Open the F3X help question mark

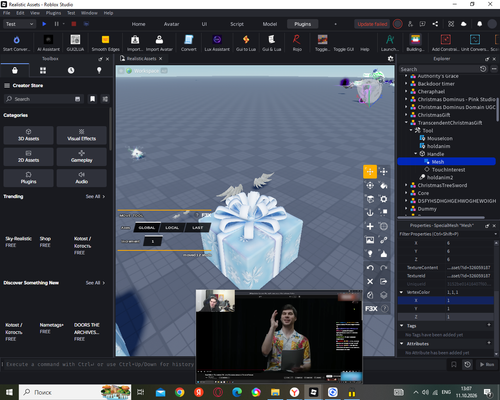pyautogui.click(x=385, y=309)
